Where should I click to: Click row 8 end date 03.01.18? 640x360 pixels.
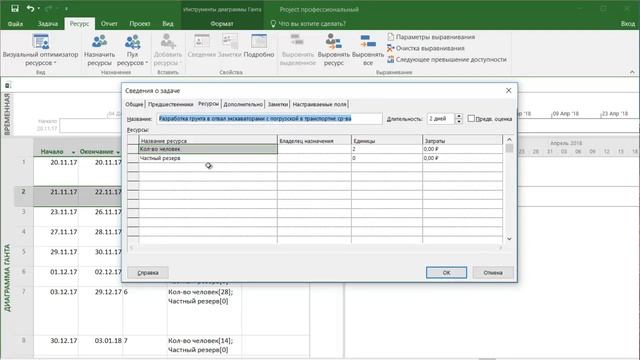108,340
